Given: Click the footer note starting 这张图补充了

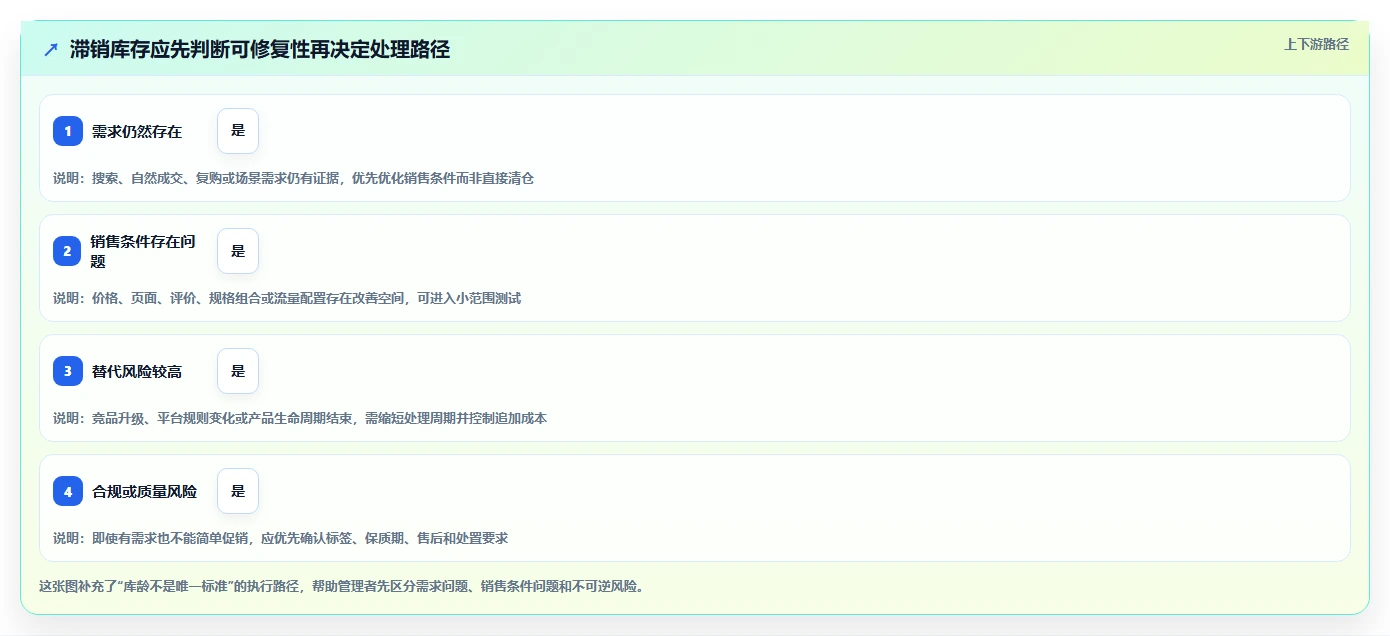Looking at the screenshot, I should [x=341, y=586].
